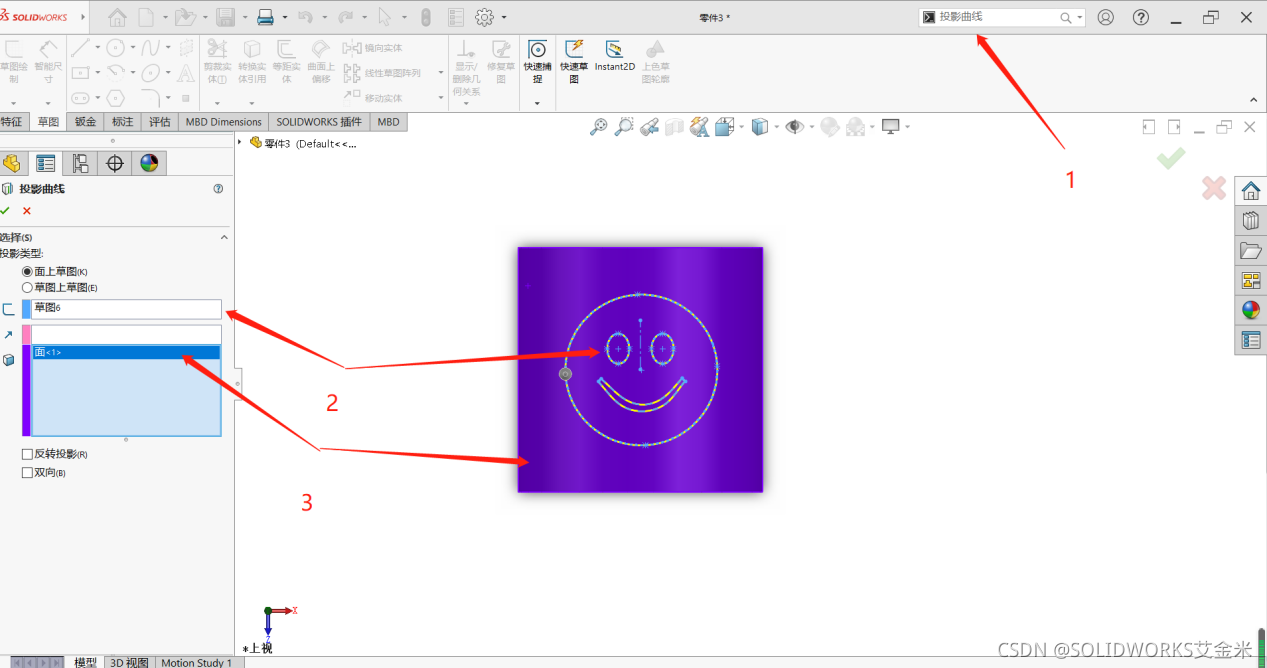Click the 草图6 sketch selection field
The image size is (1267, 668).
[126, 308]
